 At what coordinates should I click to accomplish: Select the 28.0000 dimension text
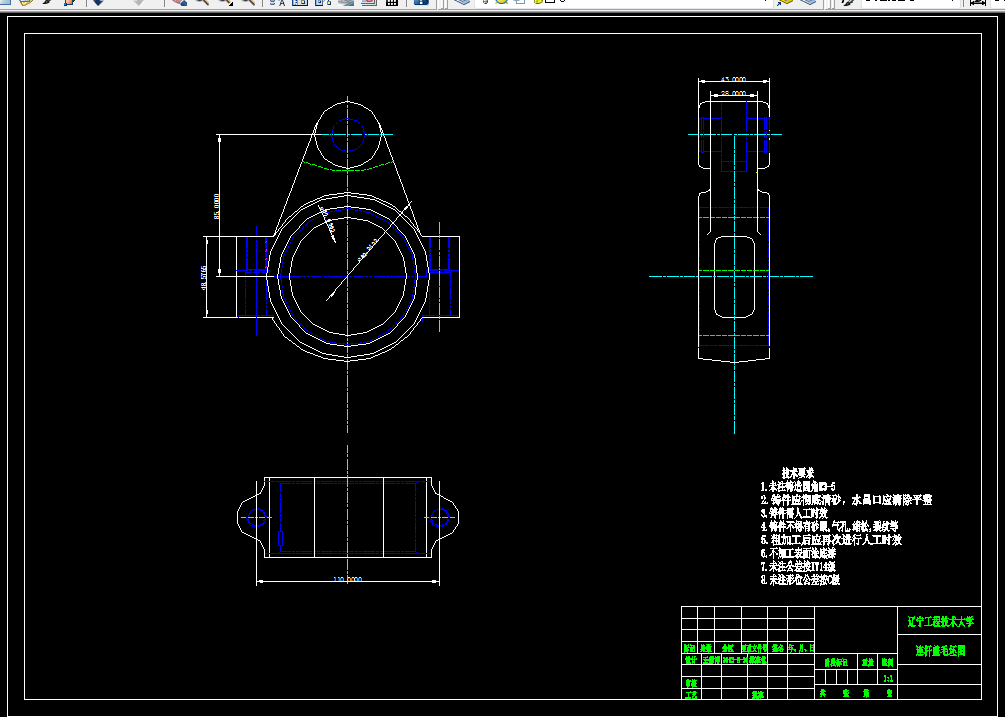(x=733, y=94)
